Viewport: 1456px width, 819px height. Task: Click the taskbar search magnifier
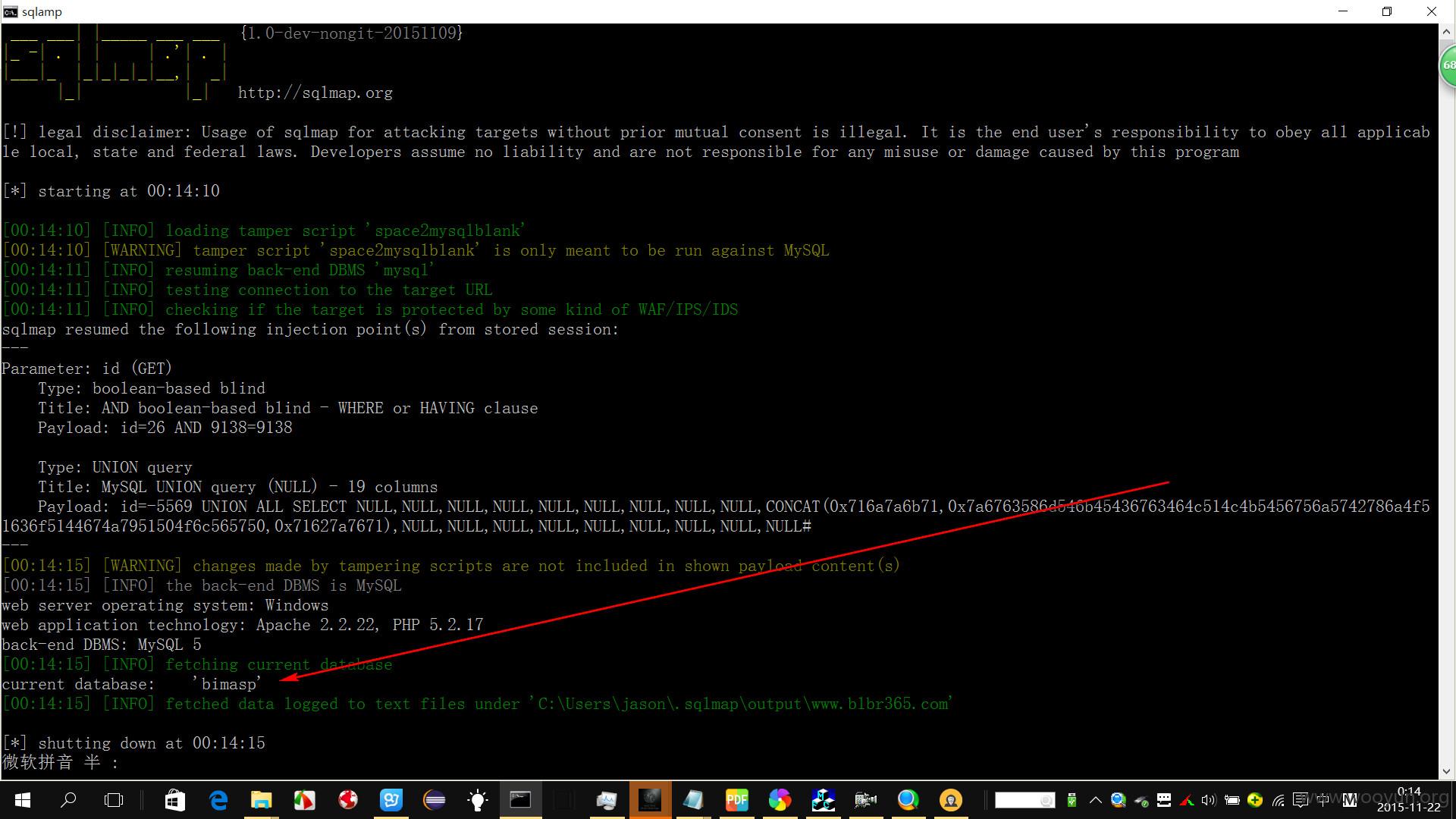pos(68,800)
